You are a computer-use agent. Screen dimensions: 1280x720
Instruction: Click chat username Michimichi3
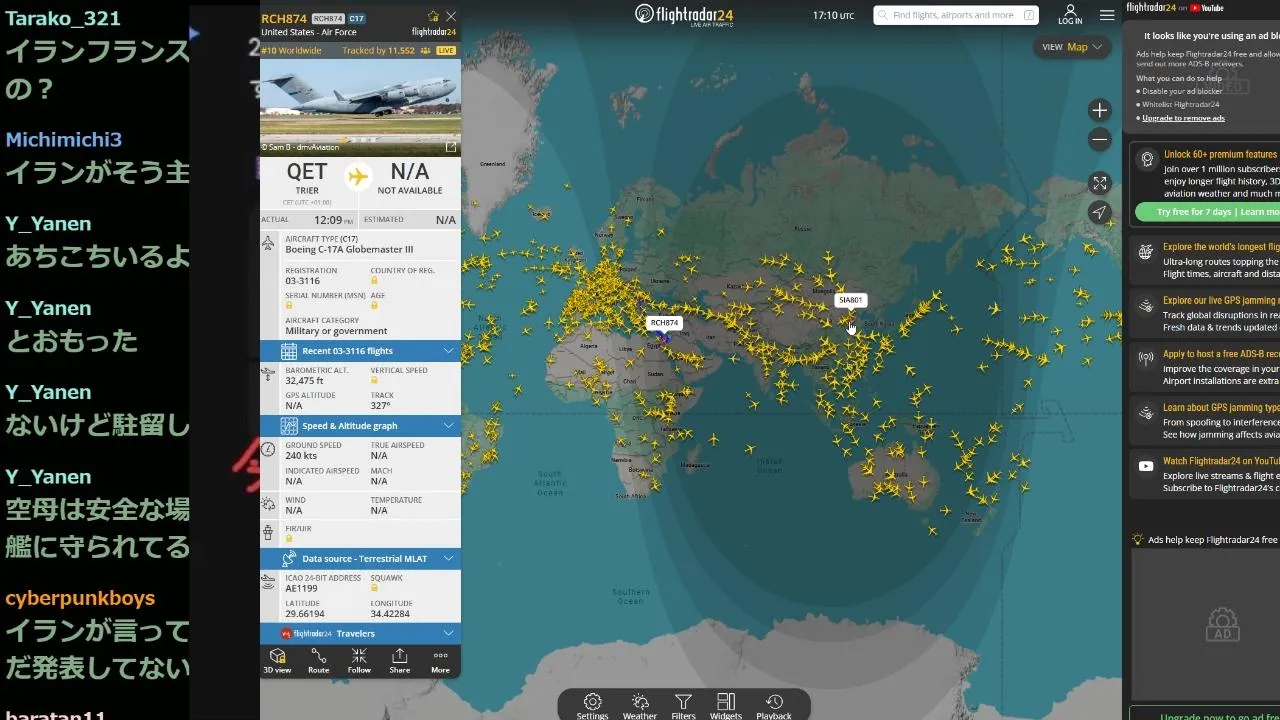coord(64,139)
